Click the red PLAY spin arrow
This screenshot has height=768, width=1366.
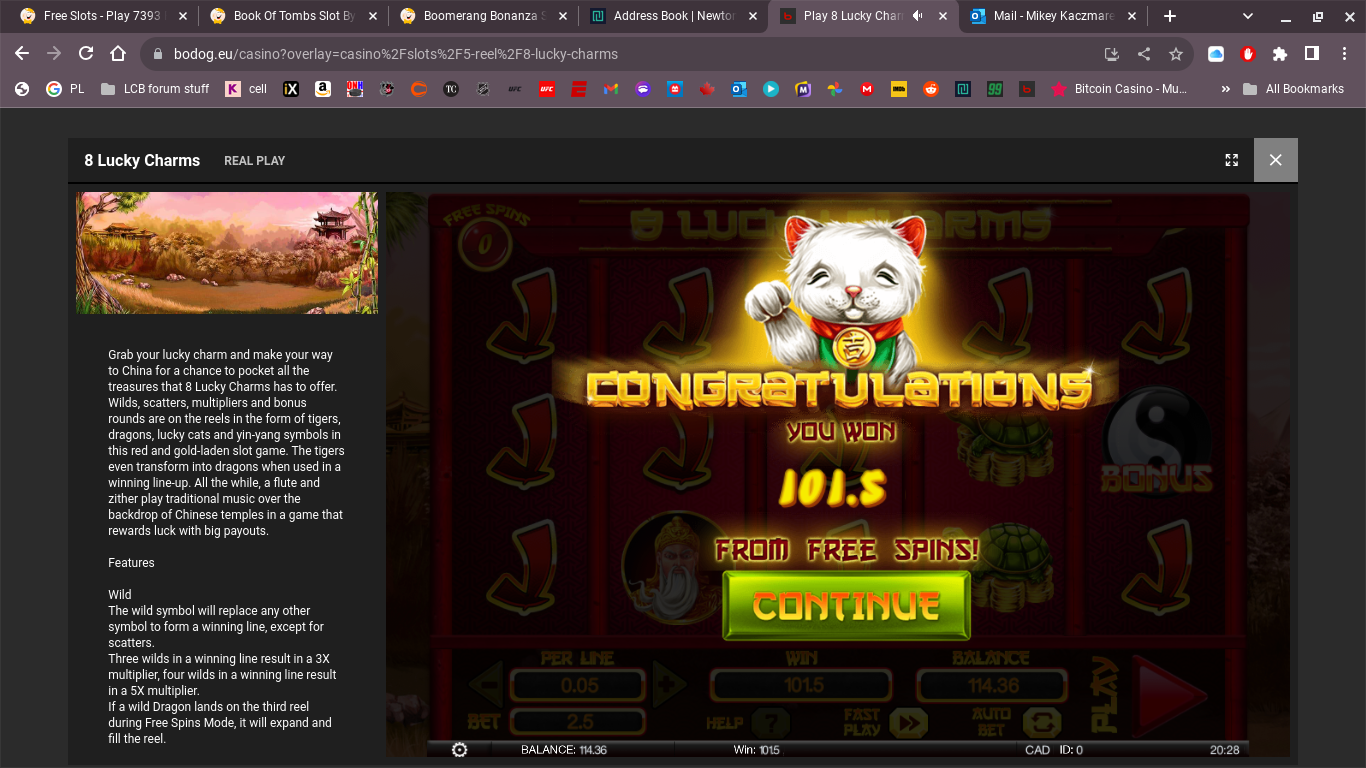click(1170, 693)
